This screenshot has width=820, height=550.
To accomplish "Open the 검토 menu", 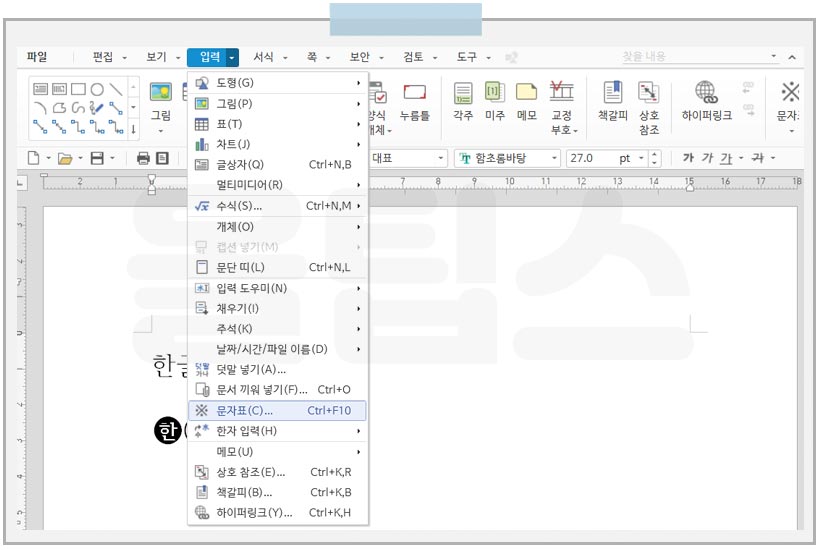I will tap(413, 56).
